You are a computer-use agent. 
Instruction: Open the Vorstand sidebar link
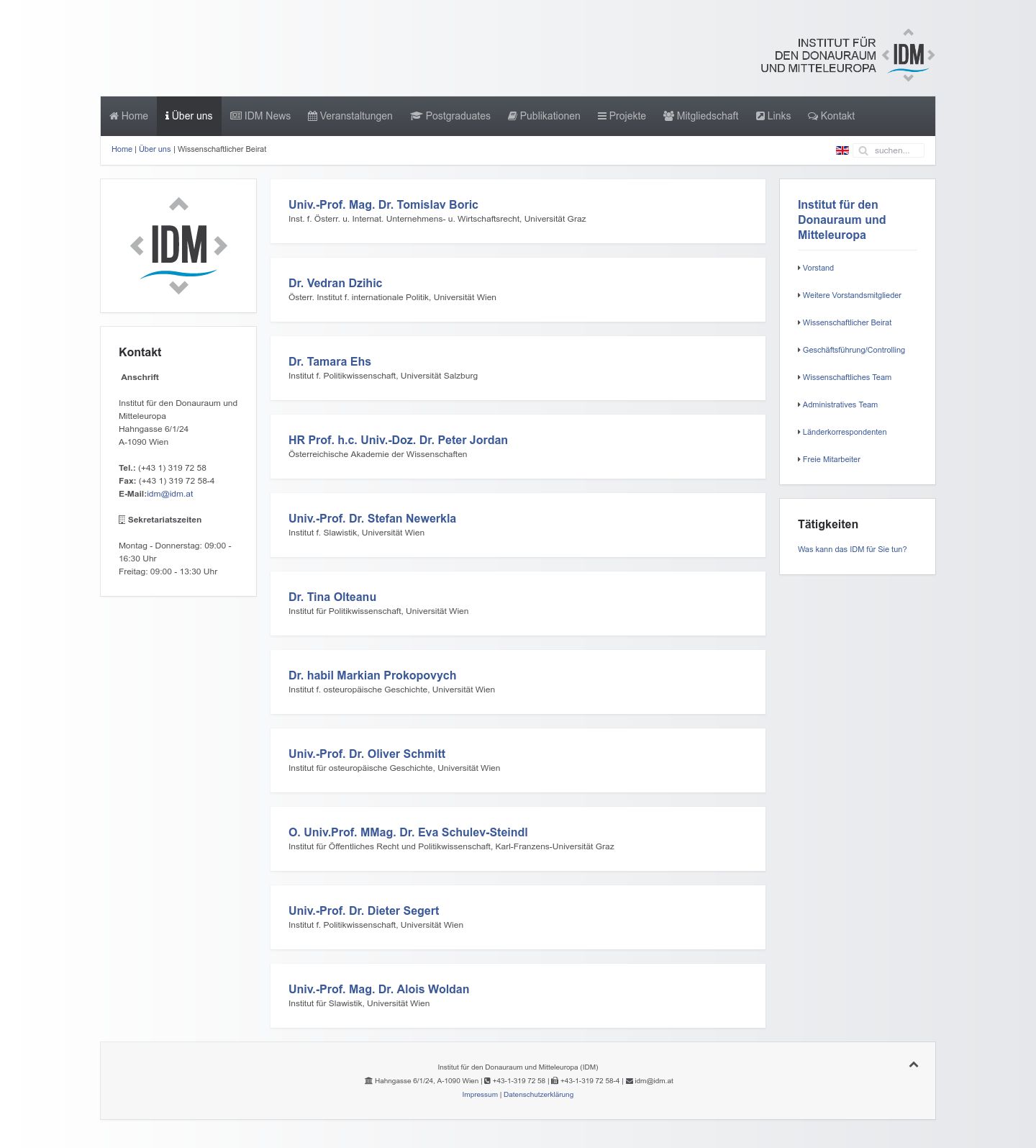click(x=818, y=268)
